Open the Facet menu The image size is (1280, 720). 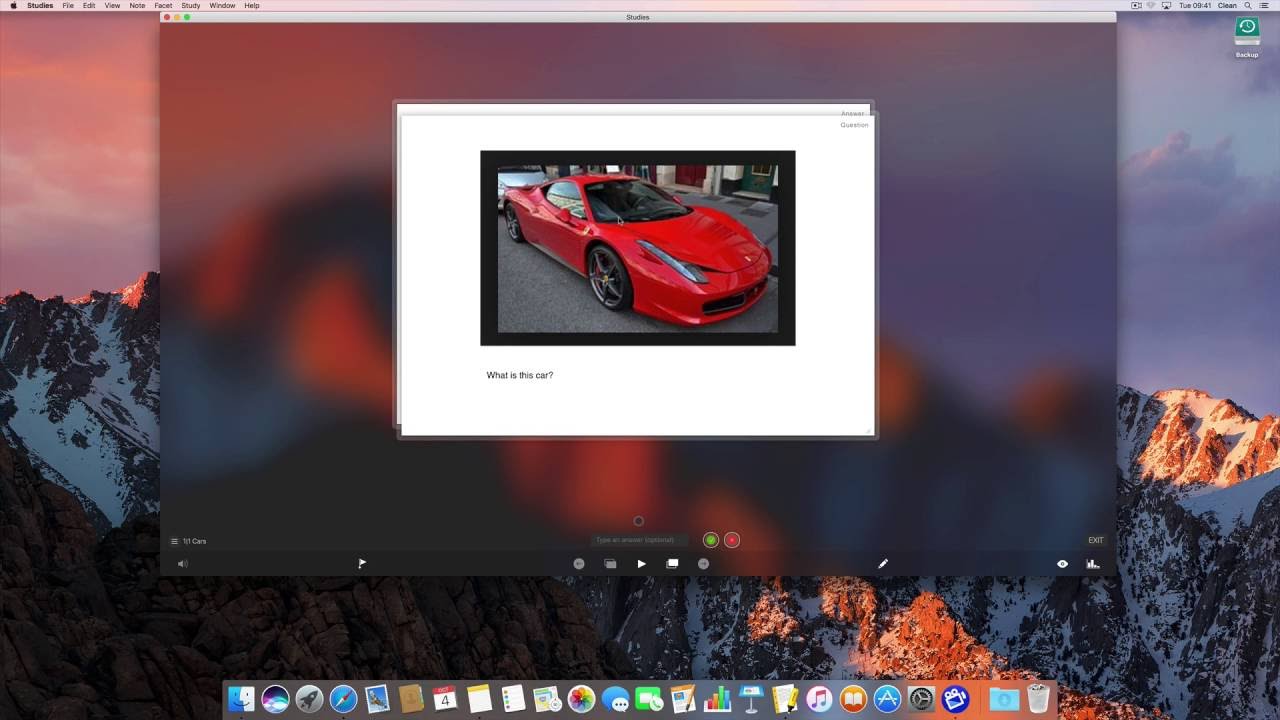tap(163, 6)
